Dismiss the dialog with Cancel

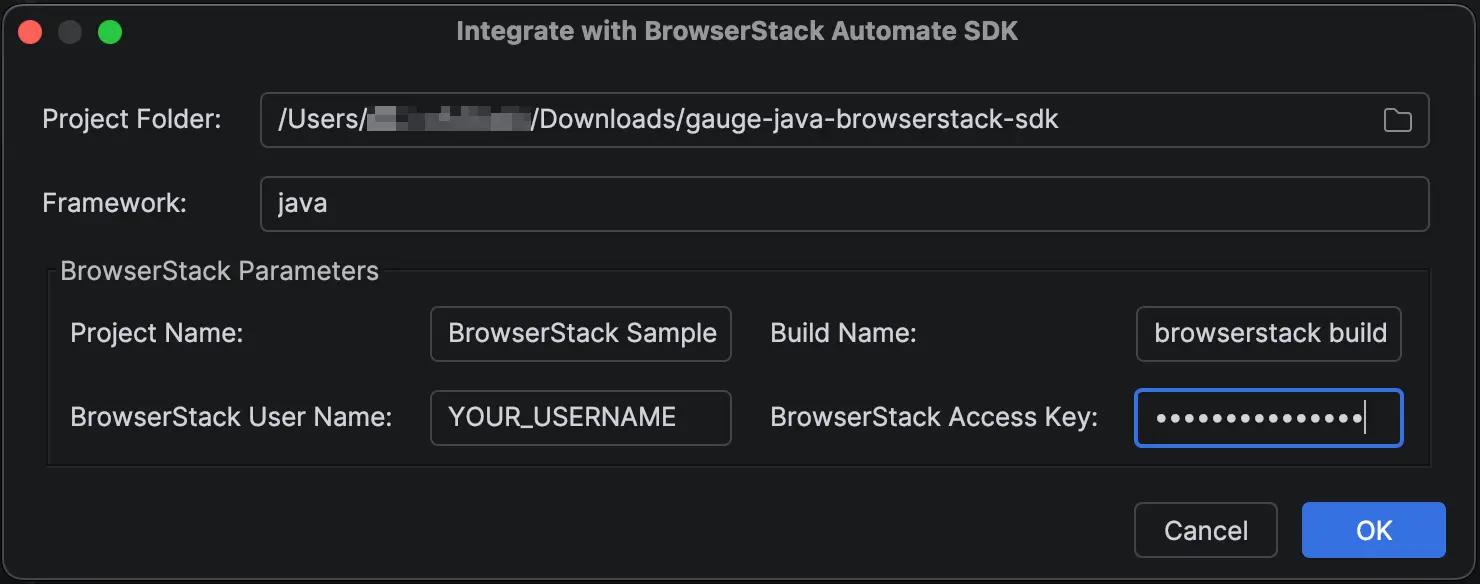(x=1206, y=530)
